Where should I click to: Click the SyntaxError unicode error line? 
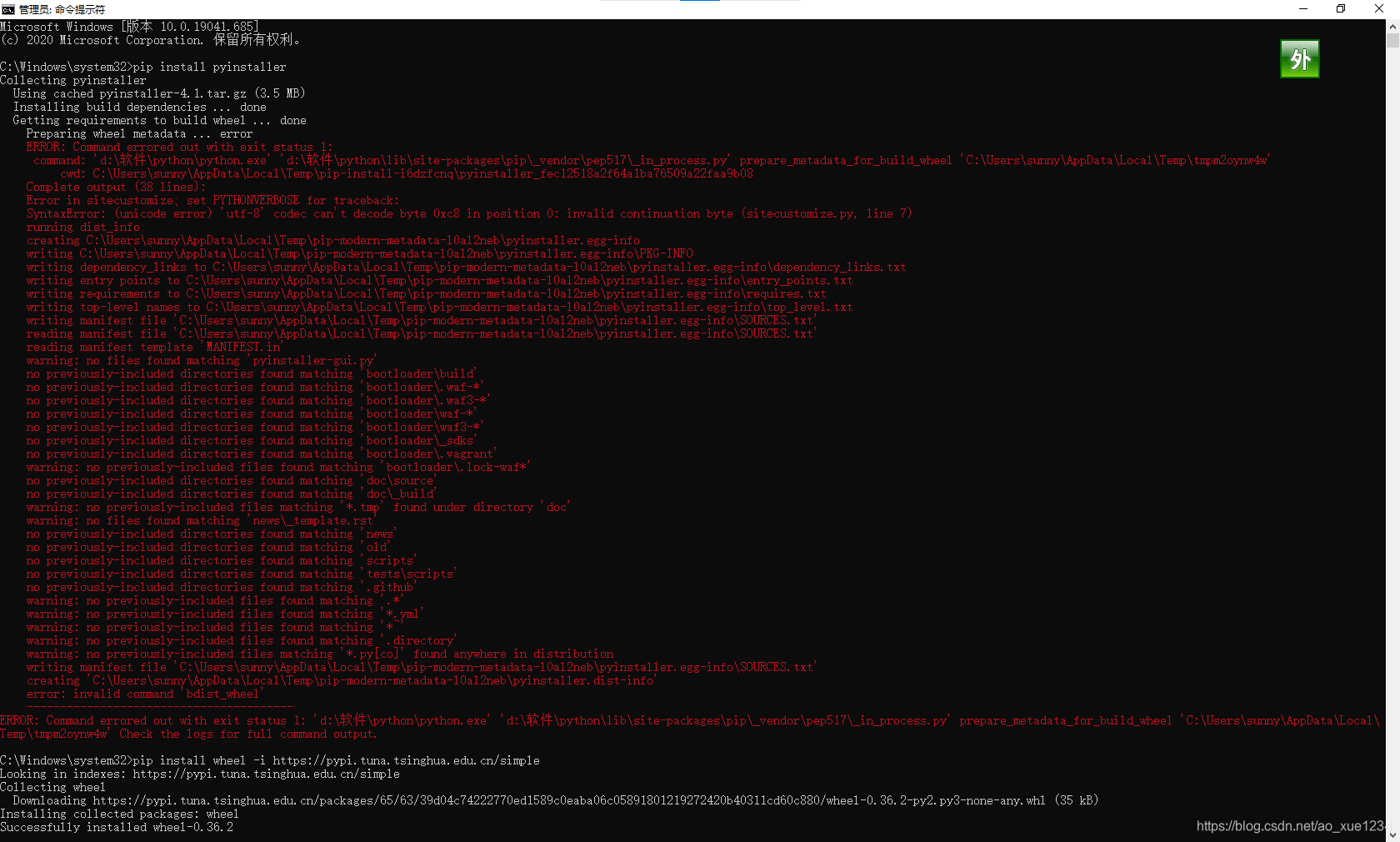click(467, 213)
